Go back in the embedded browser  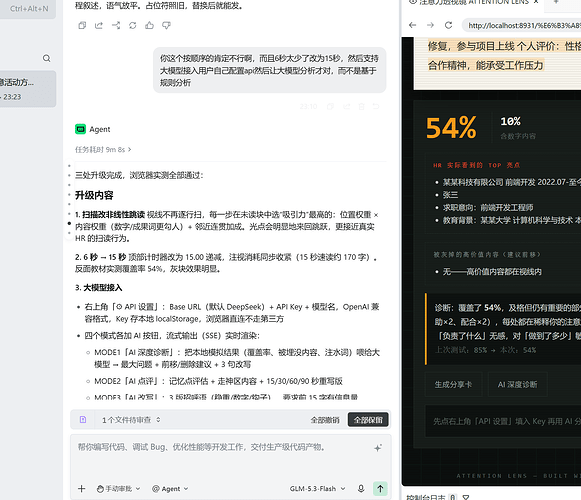click(412, 25)
